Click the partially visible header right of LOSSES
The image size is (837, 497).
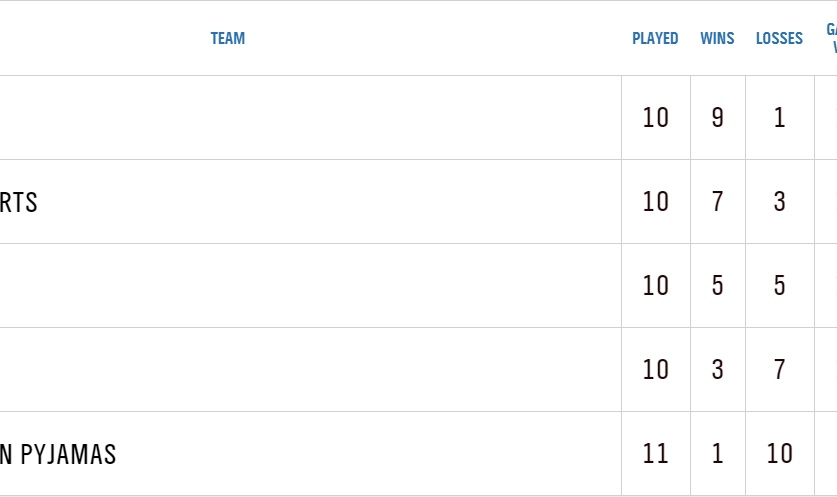830,39
